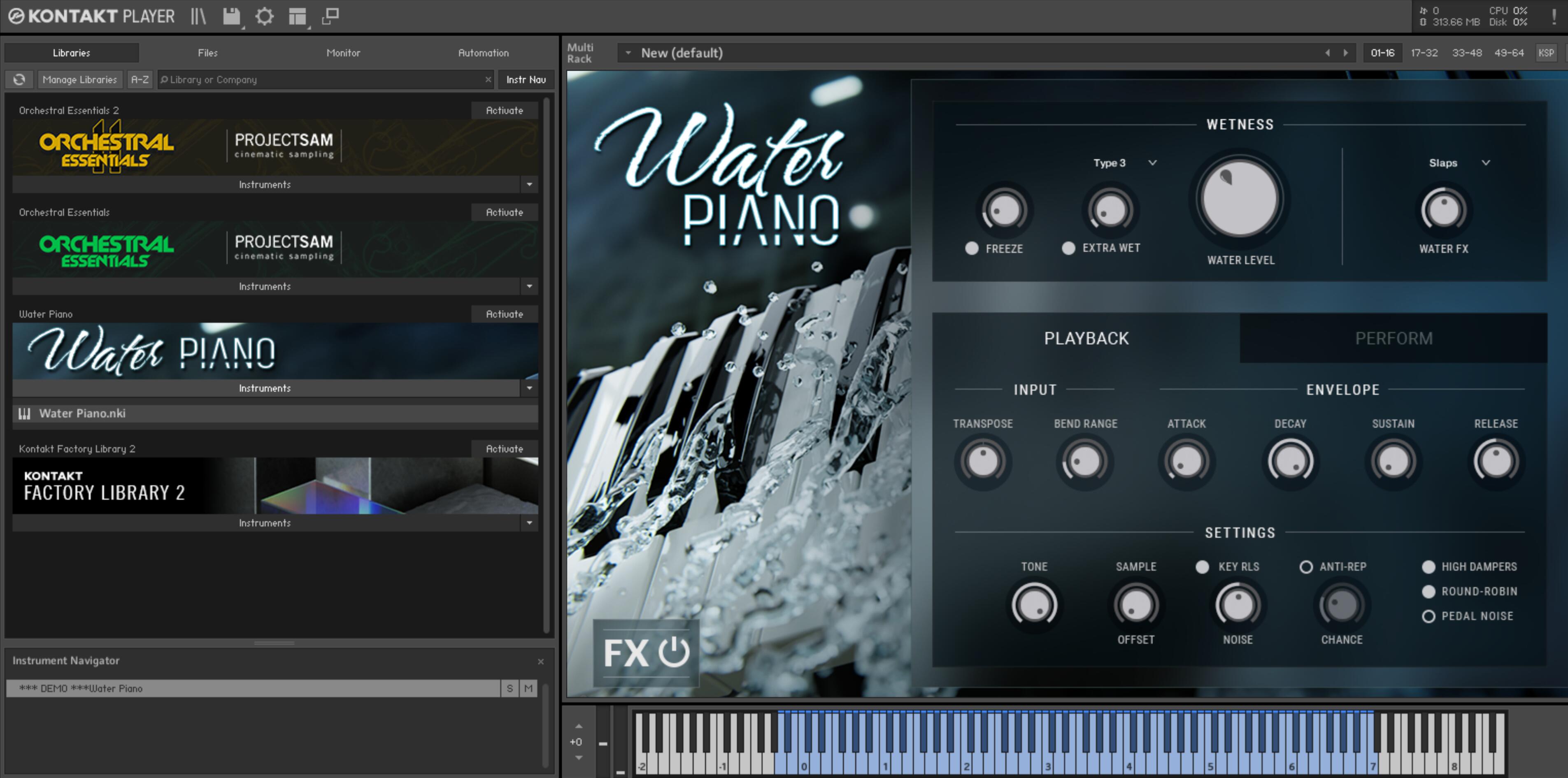Viewport: 1568px width, 778px height.
Task: Shift keyboard octave up arrow
Action: 578,726
